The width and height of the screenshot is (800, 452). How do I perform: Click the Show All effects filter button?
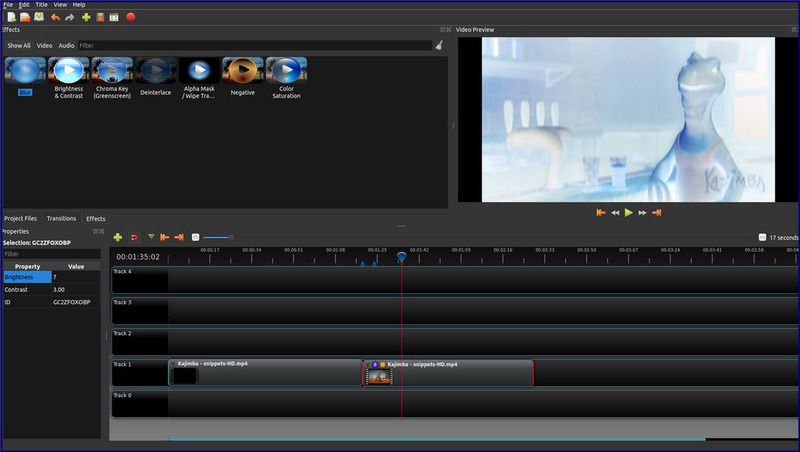tap(19, 45)
